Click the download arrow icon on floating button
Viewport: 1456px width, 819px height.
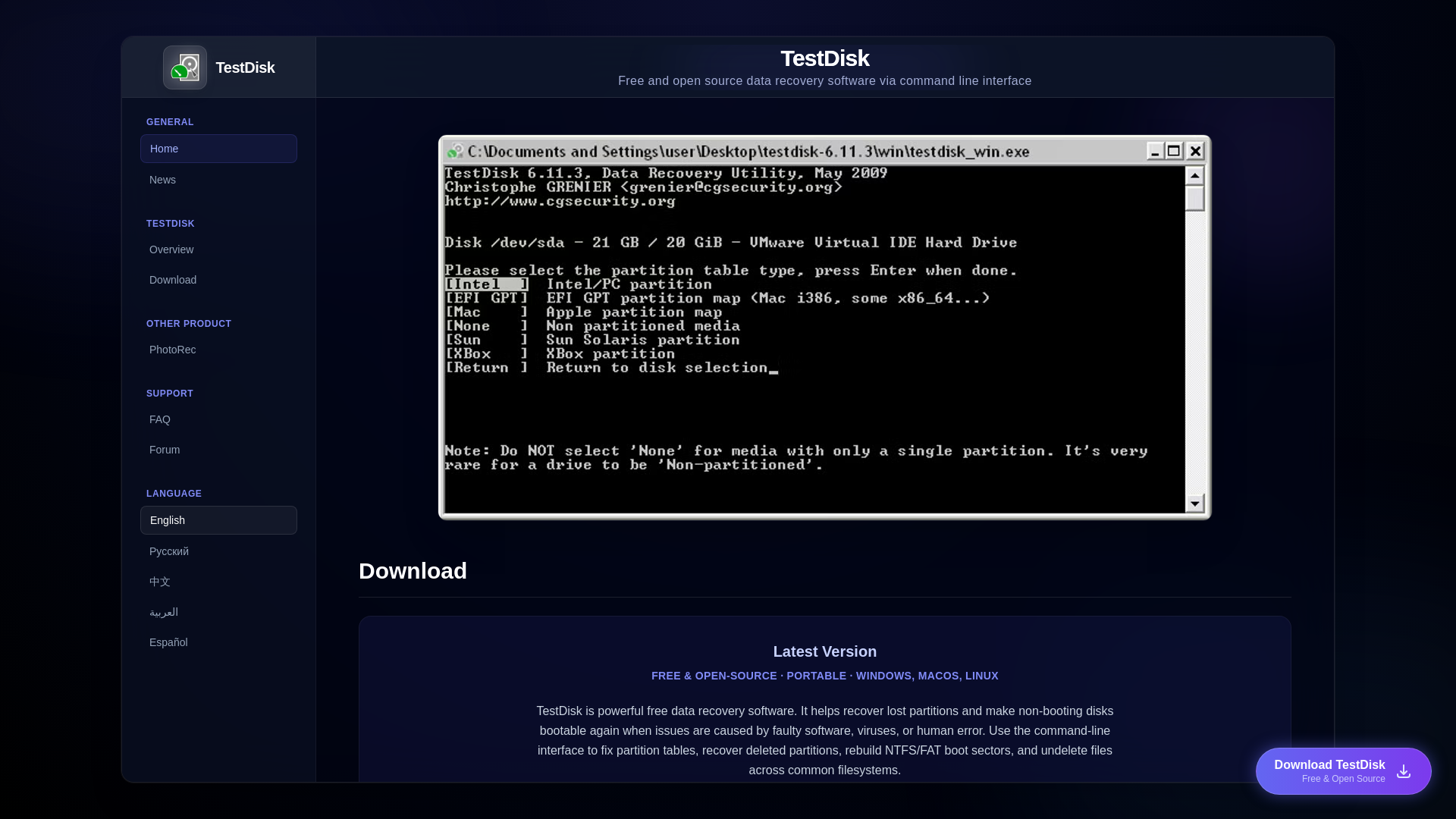(x=1404, y=771)
